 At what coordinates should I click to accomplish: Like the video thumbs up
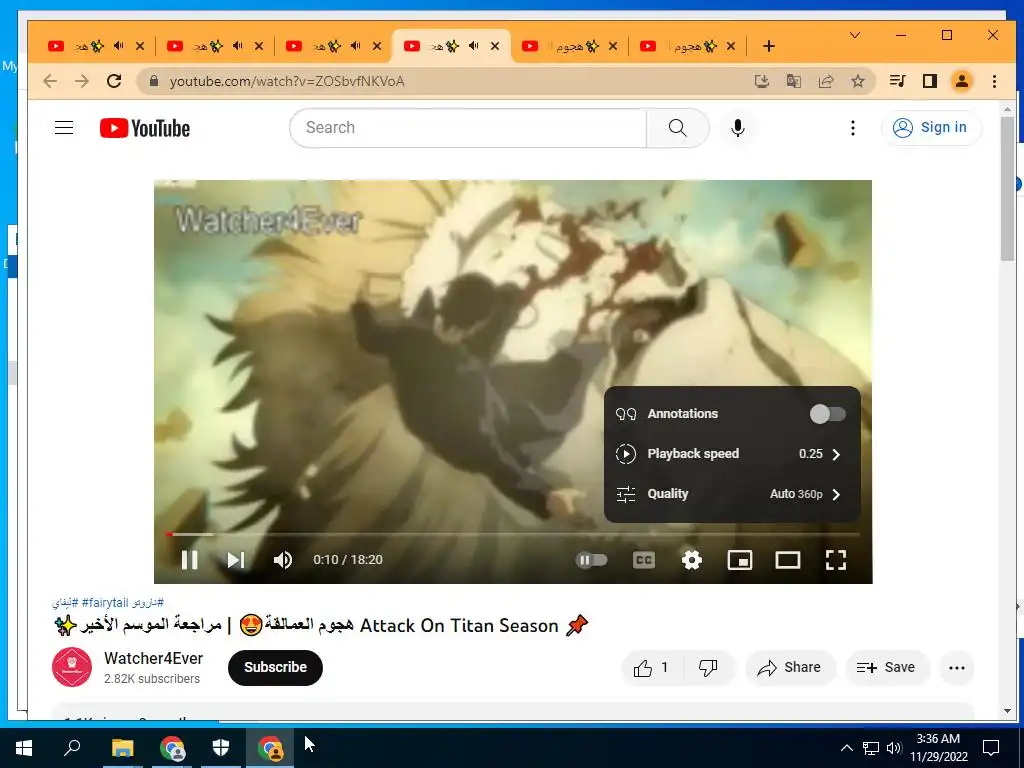(x=651, y=667)
